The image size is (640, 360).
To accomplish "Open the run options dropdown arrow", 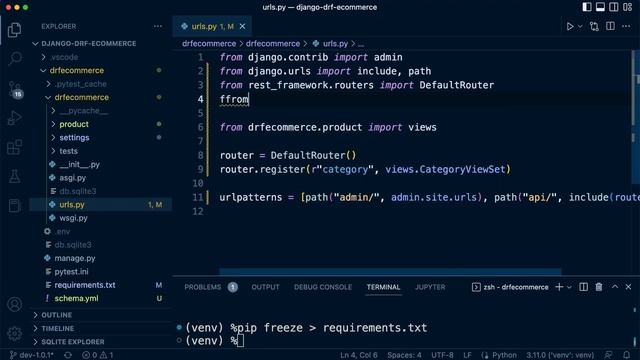I will click(580, 27).
